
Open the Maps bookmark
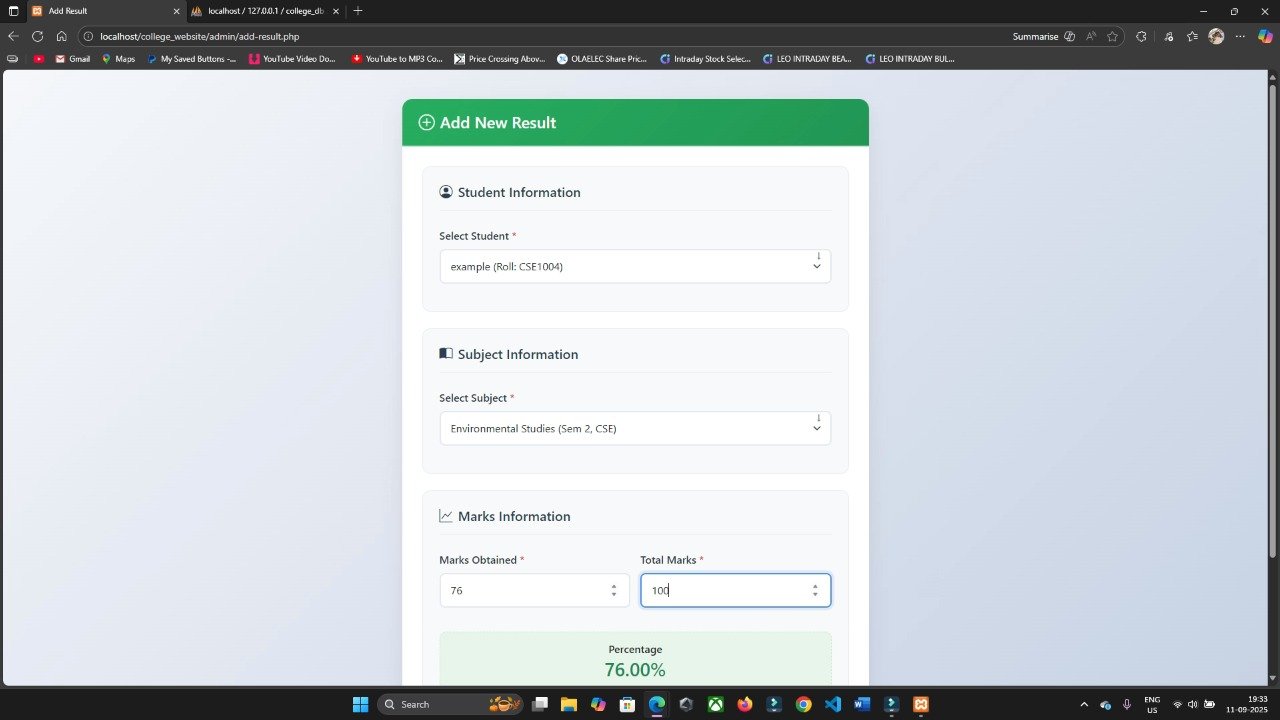coord(118,59)
